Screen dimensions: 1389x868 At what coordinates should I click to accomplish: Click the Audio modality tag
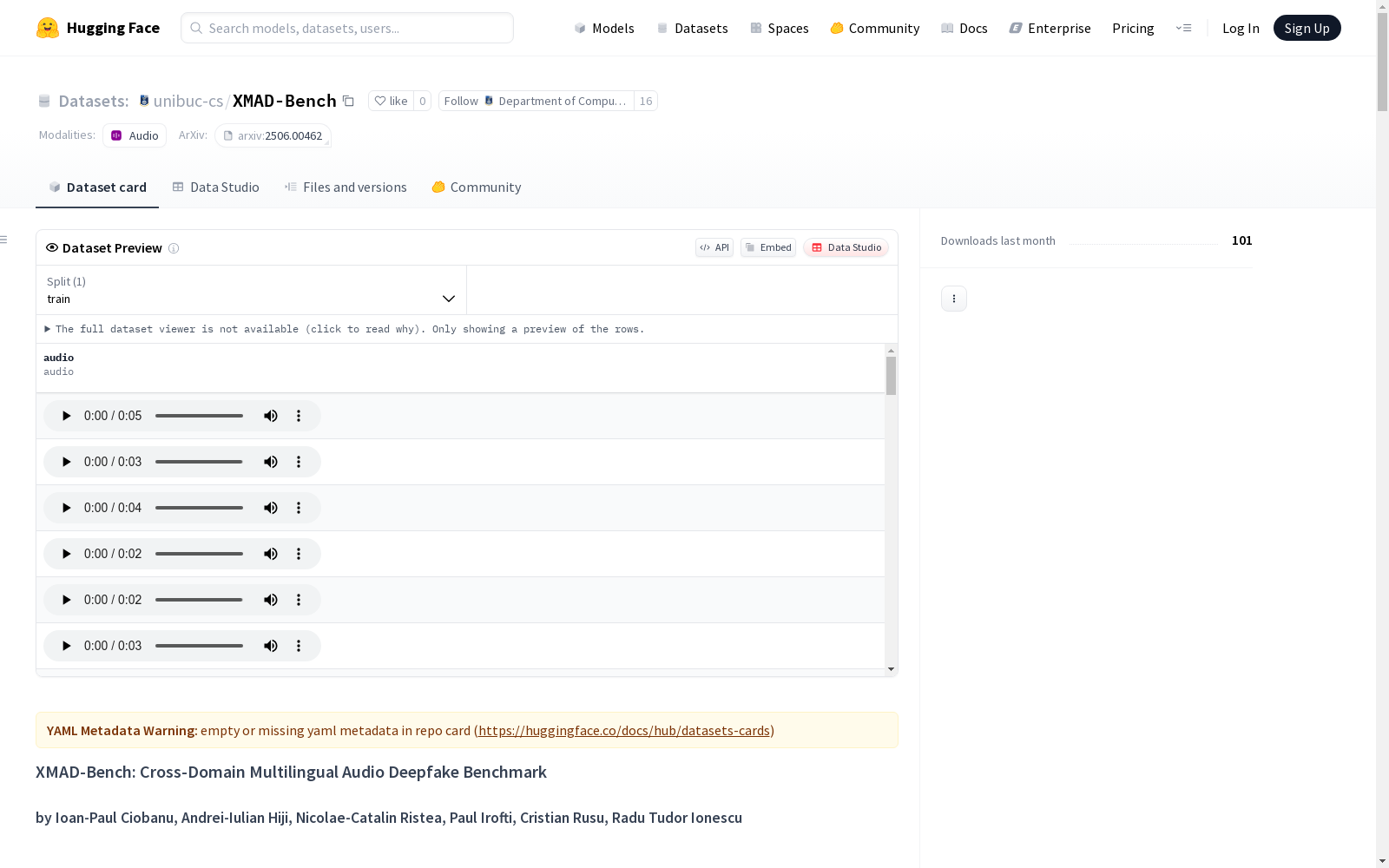(x=135, y=135)
